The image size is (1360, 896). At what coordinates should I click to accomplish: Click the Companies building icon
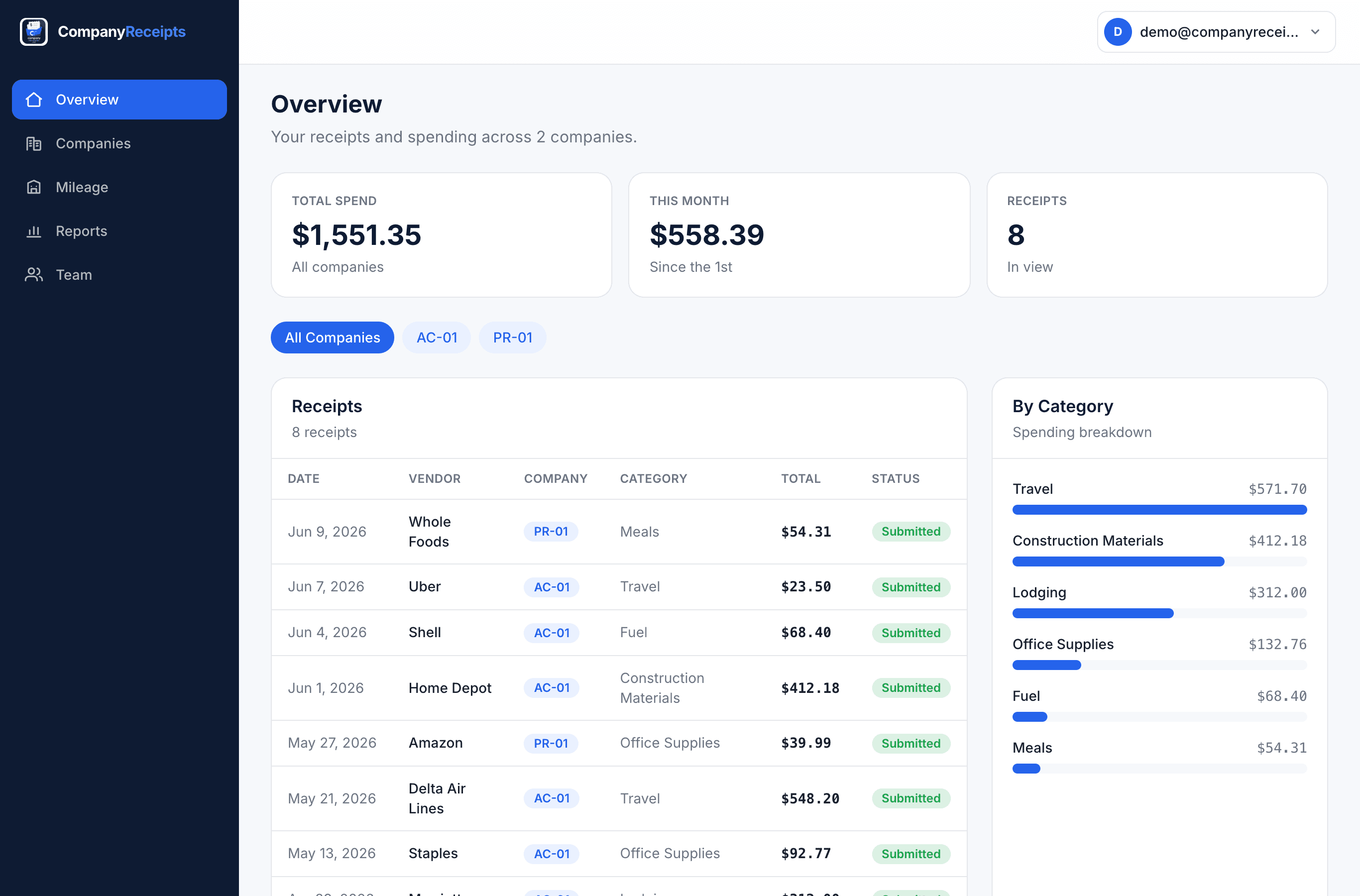point(34,143)
